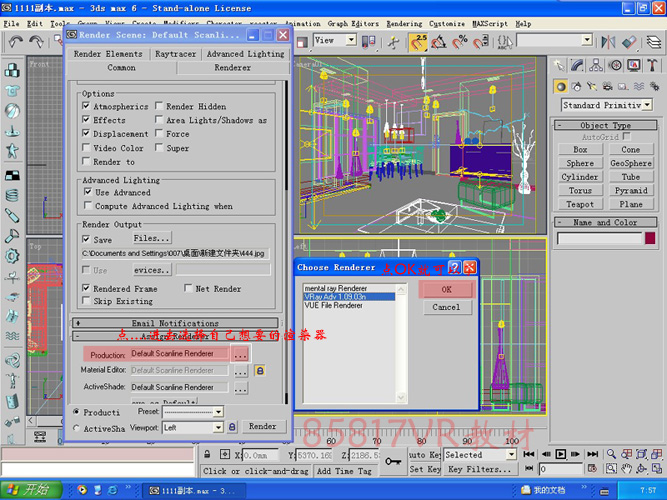Image resolution: width=667 pixels, height=500 pixels.
Task: Toggle the Set Key mode key icon
Action: (x=393, y=461)
